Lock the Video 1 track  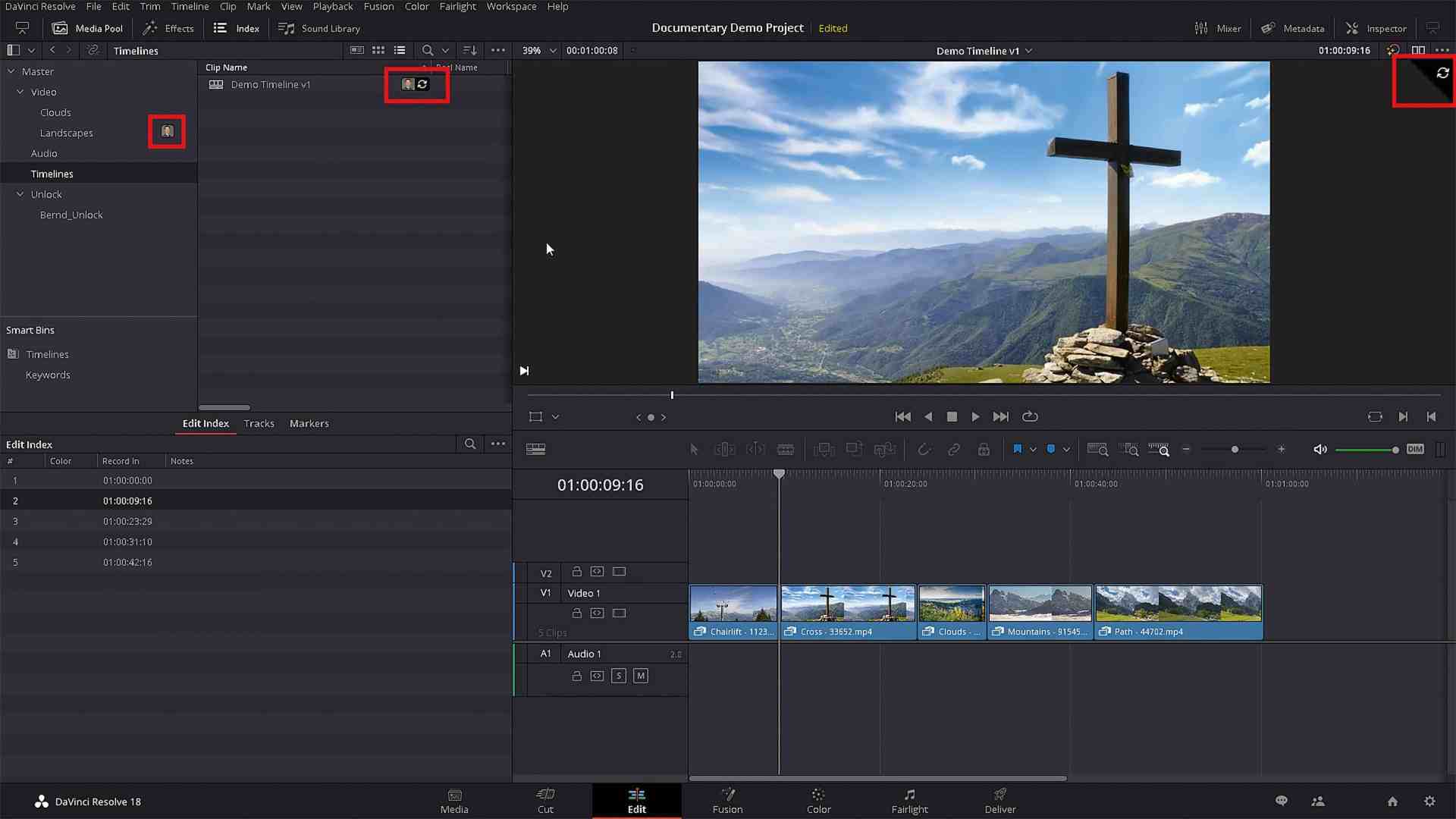(x=576, y=613)
